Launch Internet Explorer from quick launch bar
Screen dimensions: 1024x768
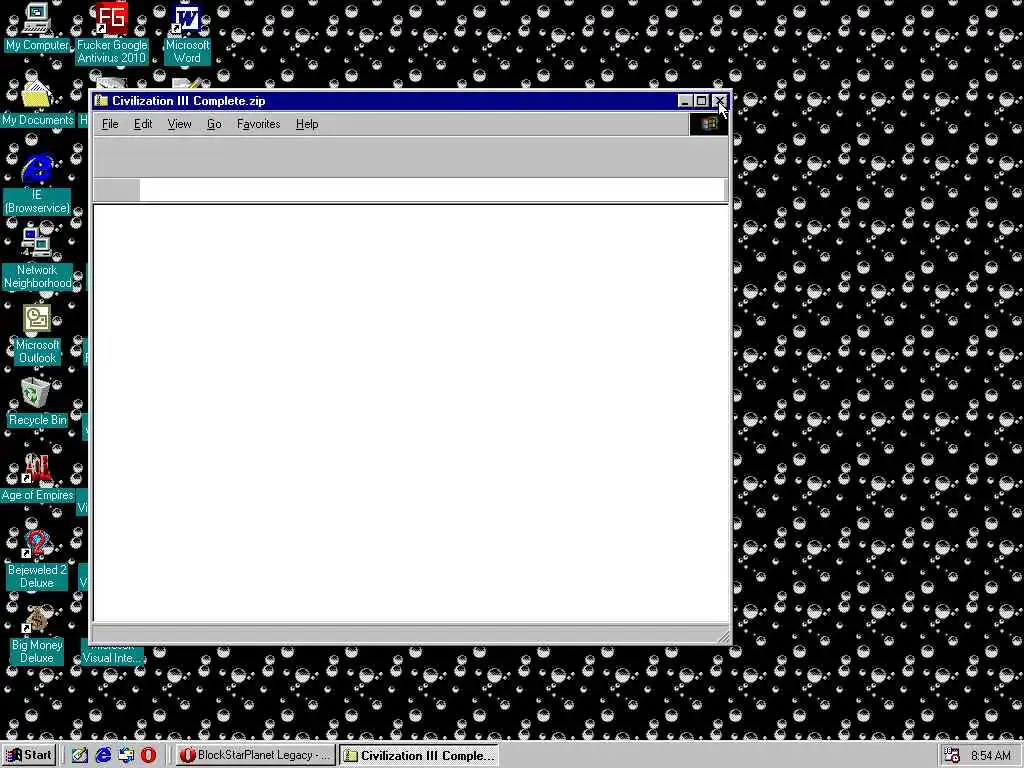coord(103,755)
